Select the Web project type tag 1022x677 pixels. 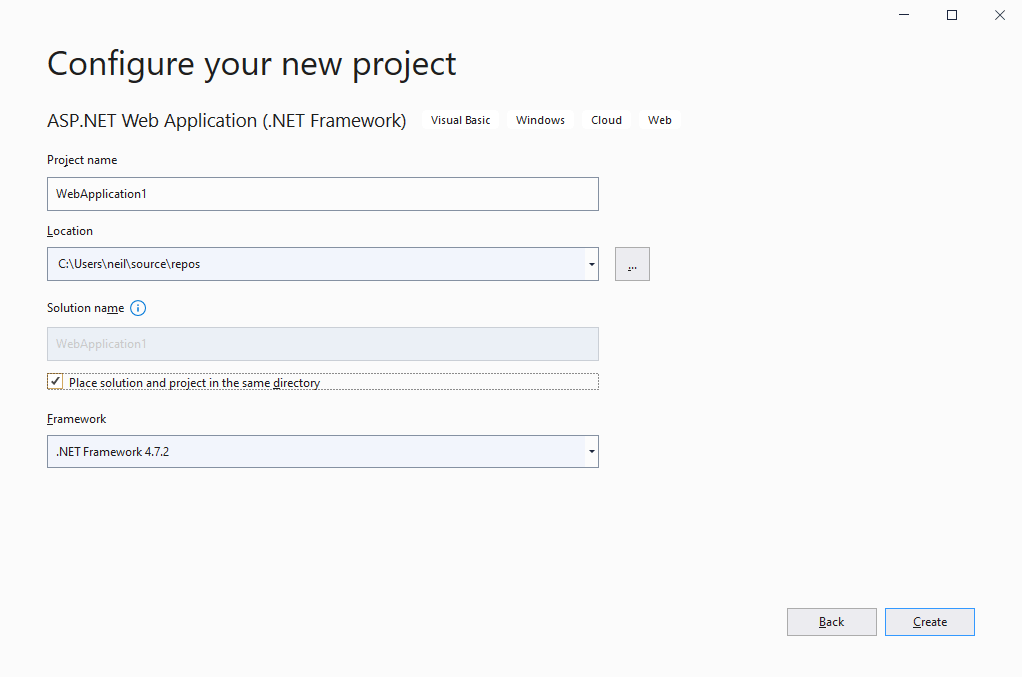[659, 119]
